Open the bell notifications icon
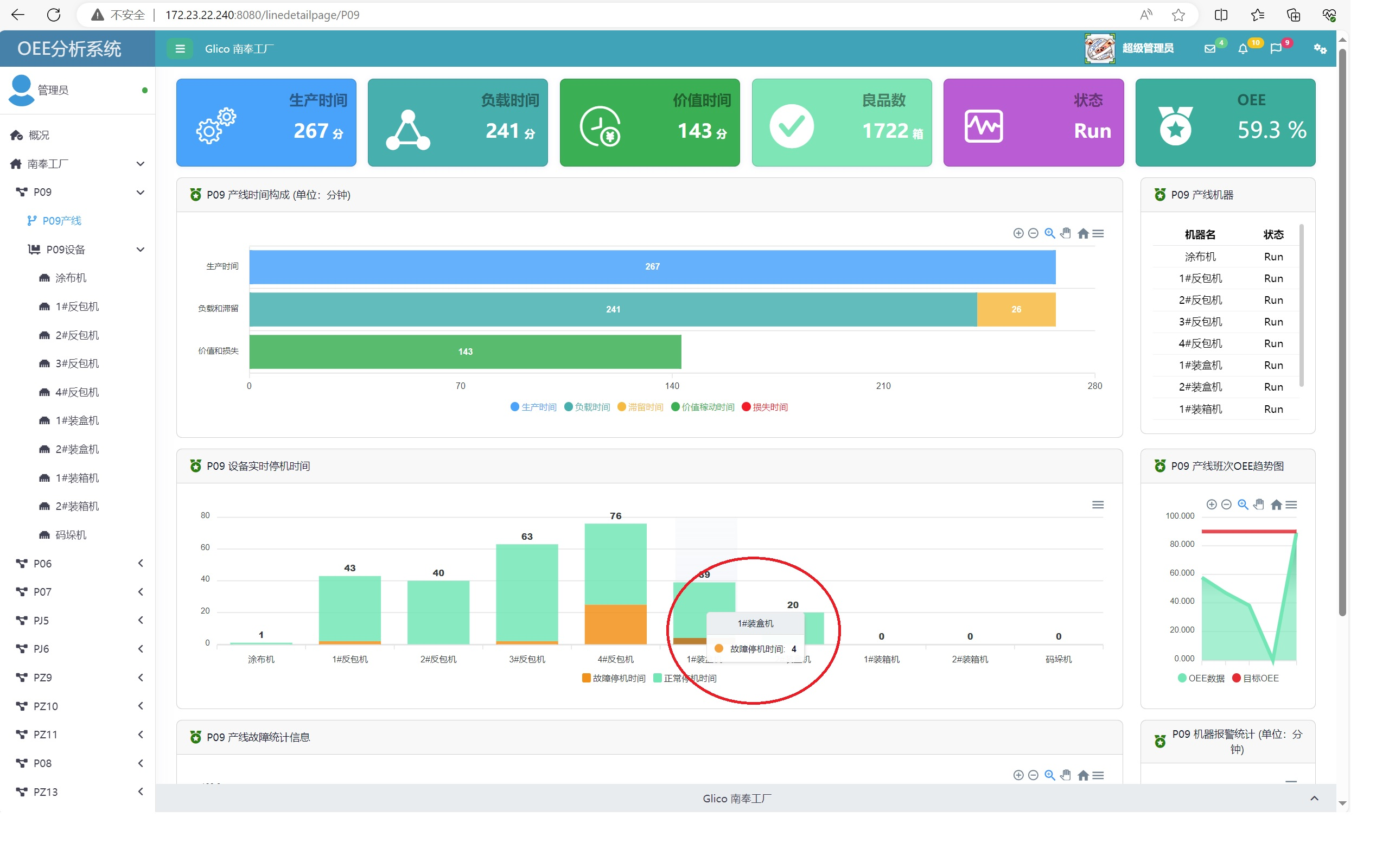This screenshot has width=1389, height=868. point(1243,49)
